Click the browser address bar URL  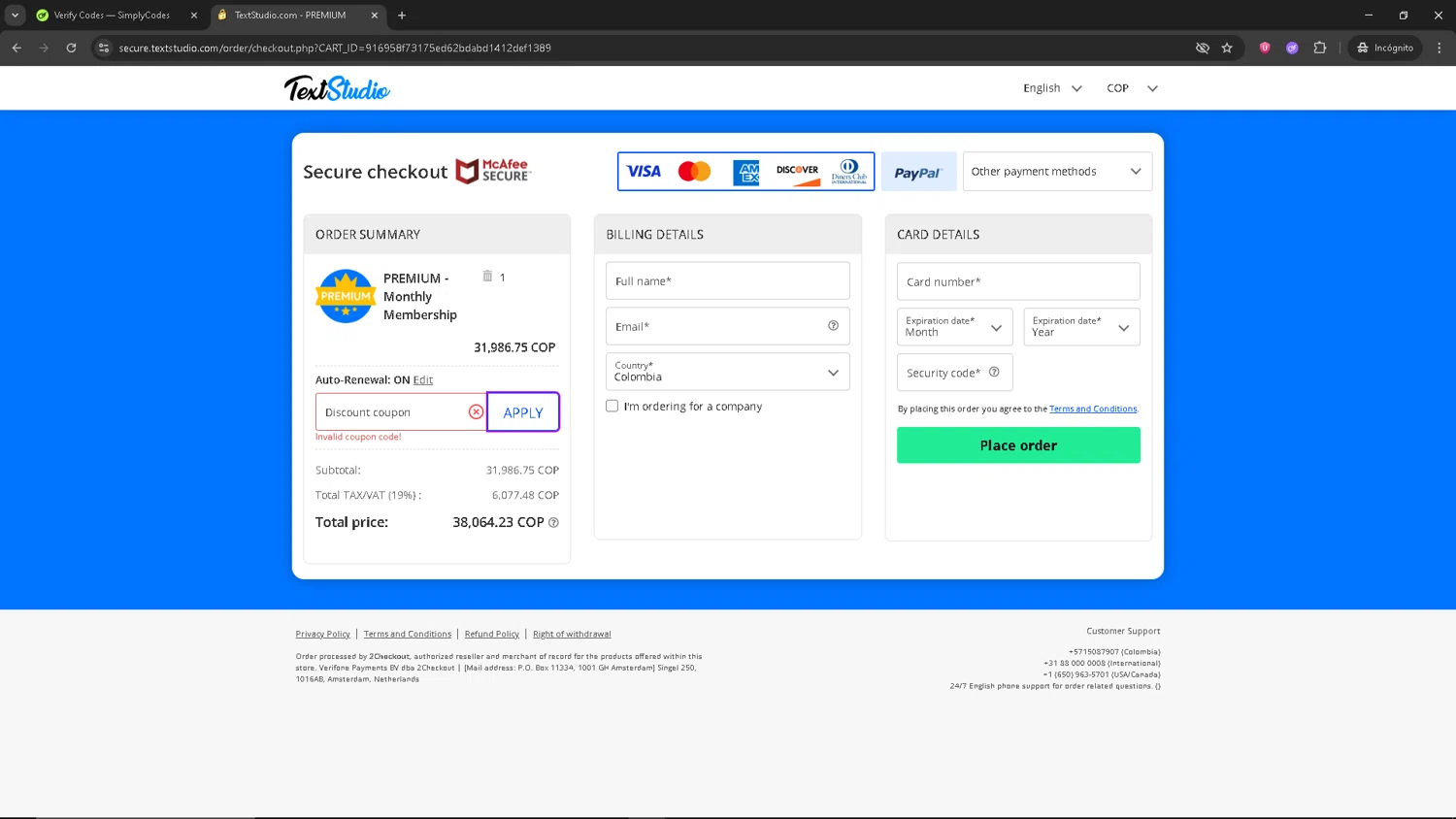(335, 48)
